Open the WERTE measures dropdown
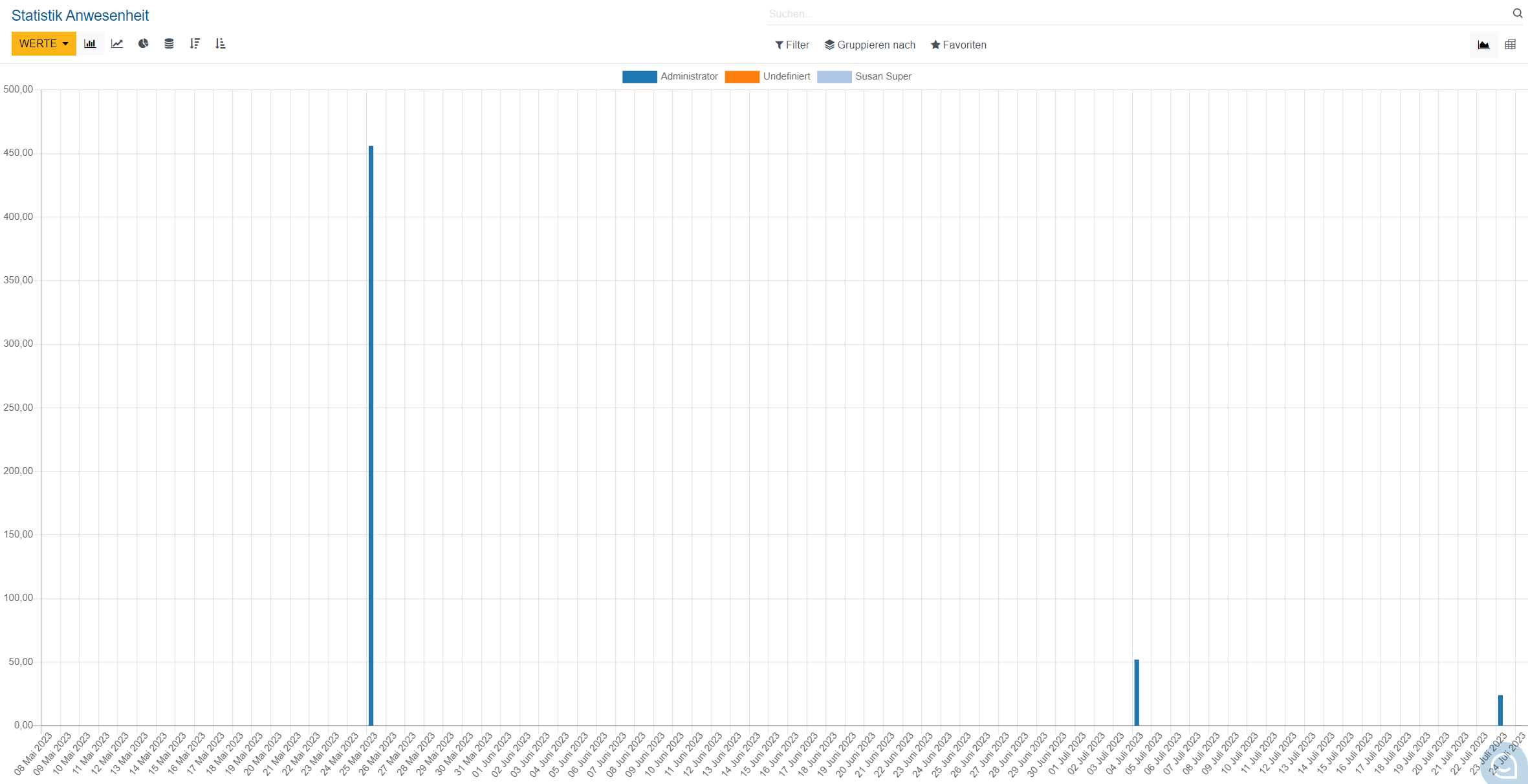 click(x=43, y=44)
